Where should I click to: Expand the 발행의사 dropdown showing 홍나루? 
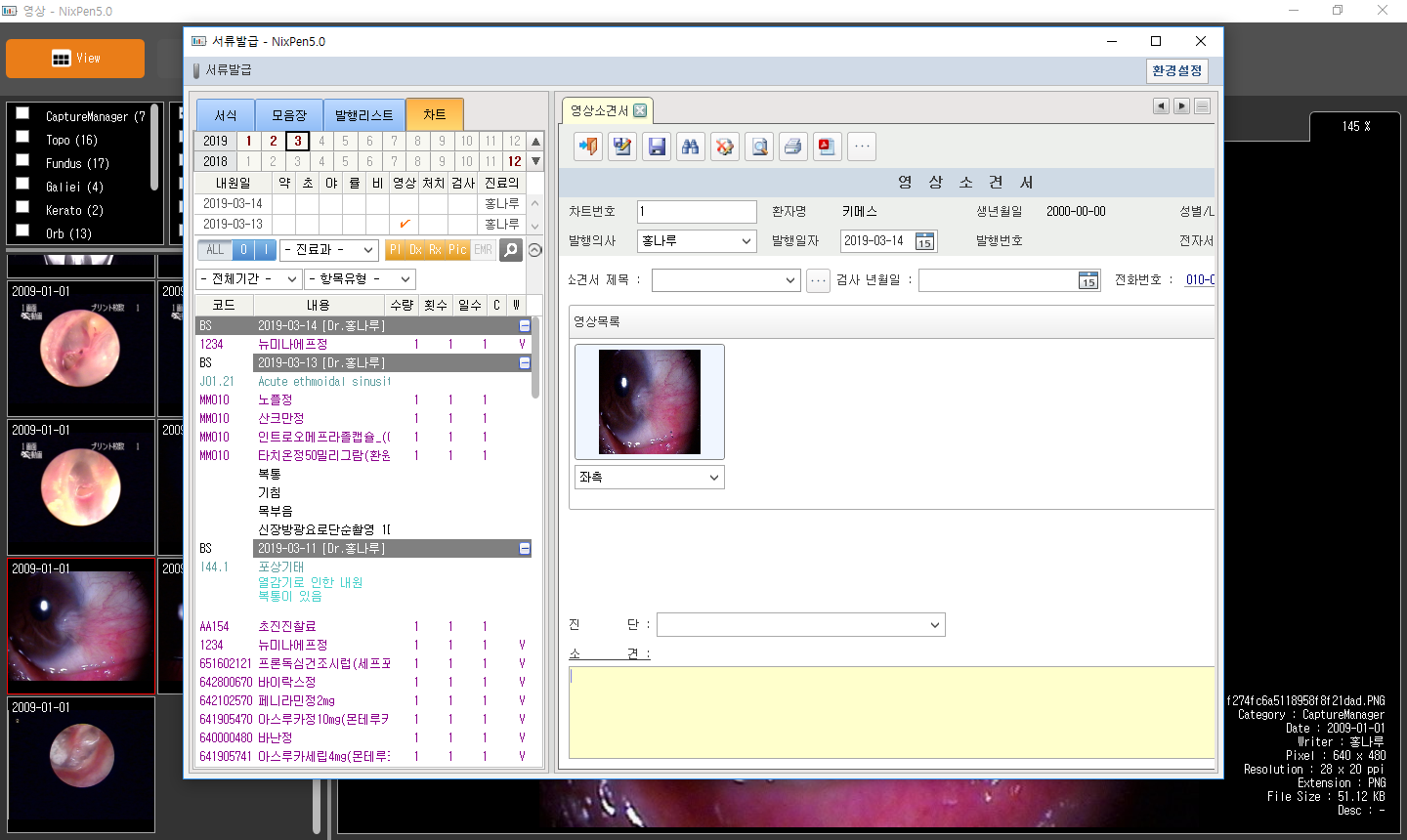pos(697,241)
